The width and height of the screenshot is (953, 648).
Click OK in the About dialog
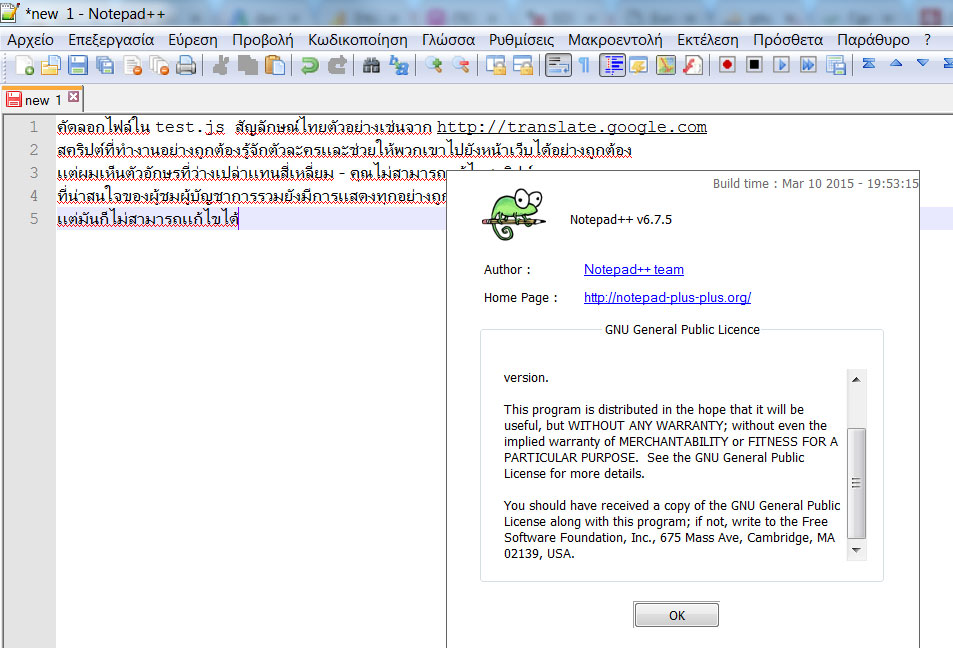[676, 615]
